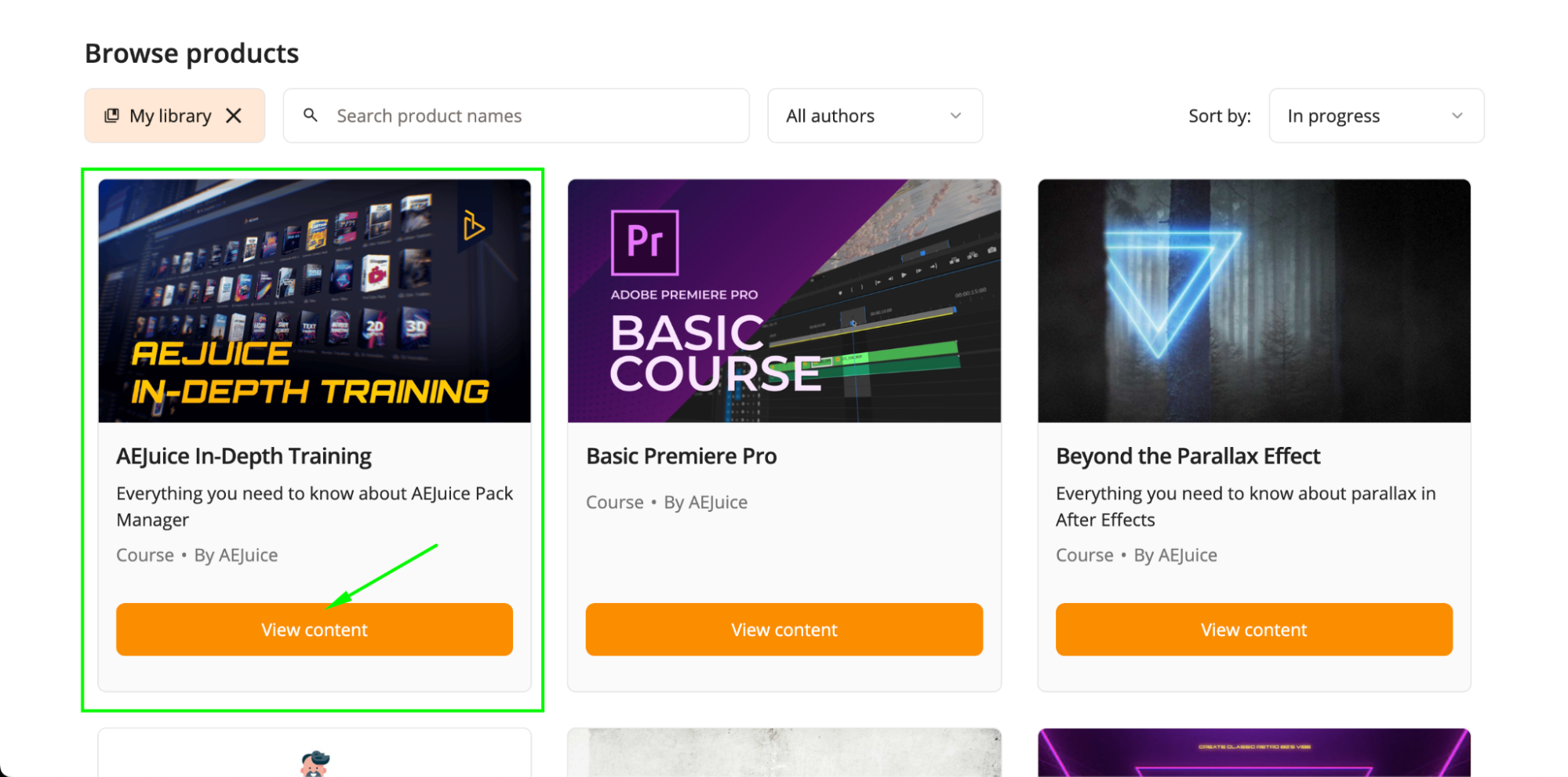Click the All authors chevron arrow

tap(955, 116)
